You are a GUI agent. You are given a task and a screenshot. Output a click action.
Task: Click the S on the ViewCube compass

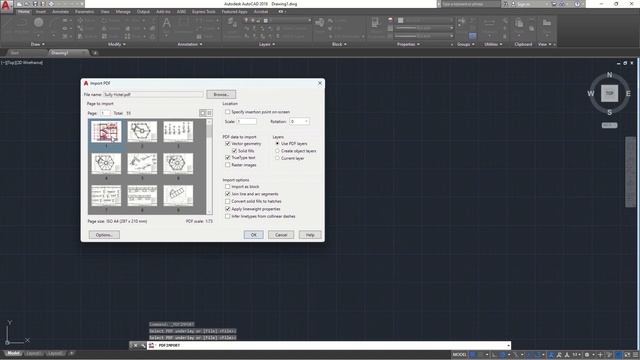point(609,112)
